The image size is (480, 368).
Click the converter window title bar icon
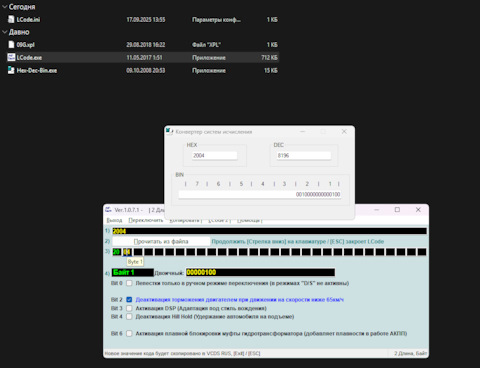tap(169, 131)
